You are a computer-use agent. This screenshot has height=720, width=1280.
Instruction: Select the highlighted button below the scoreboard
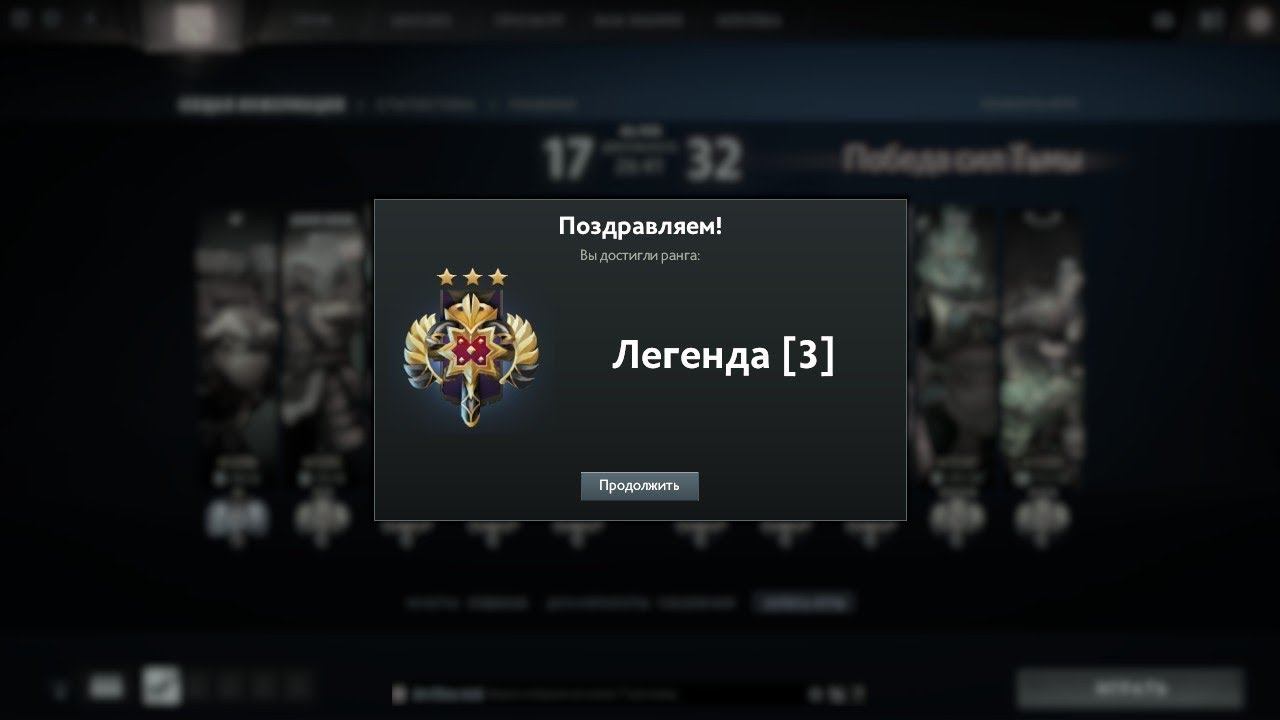tap(805, 602)
